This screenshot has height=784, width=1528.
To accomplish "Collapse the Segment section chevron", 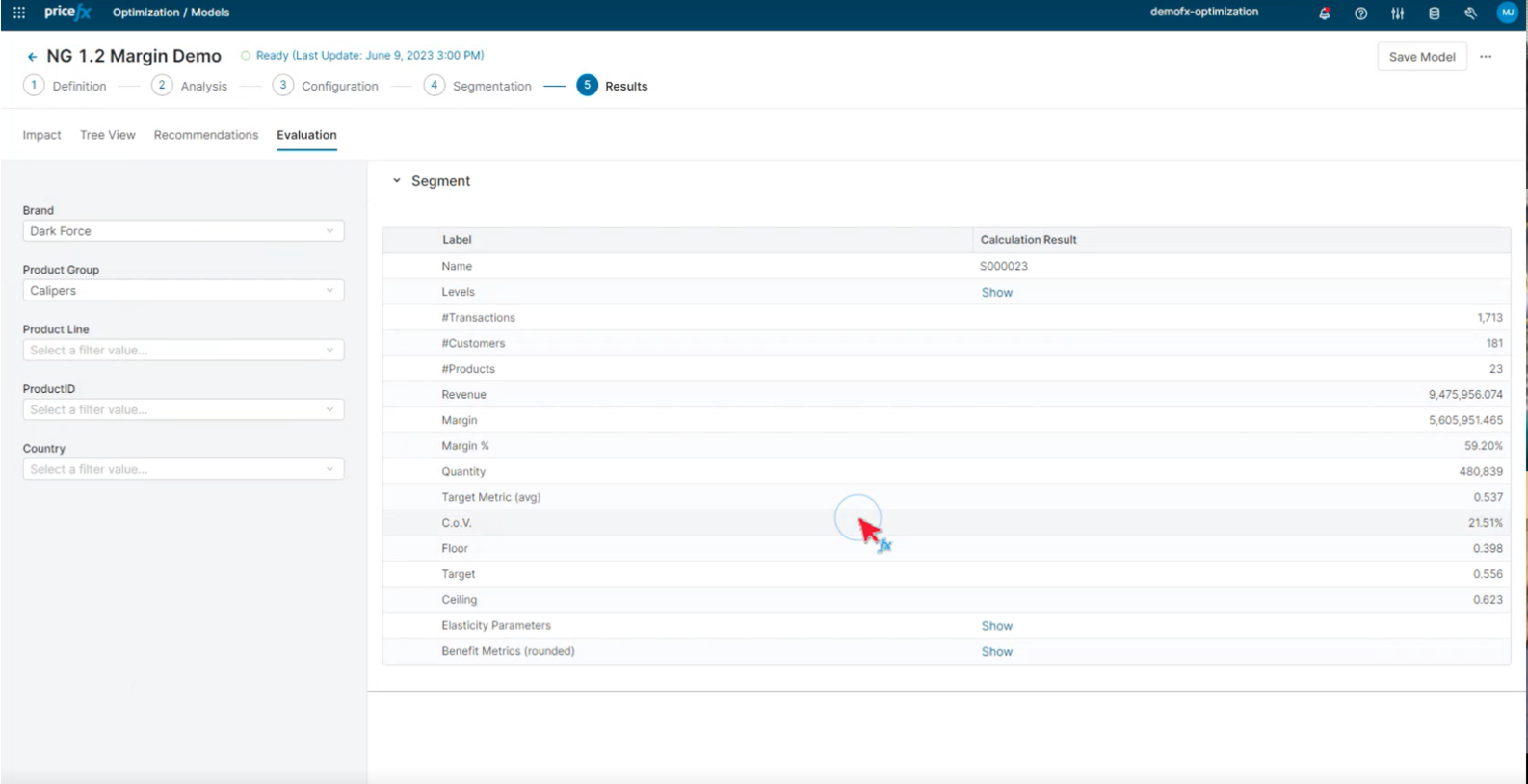I will point(396,181).
